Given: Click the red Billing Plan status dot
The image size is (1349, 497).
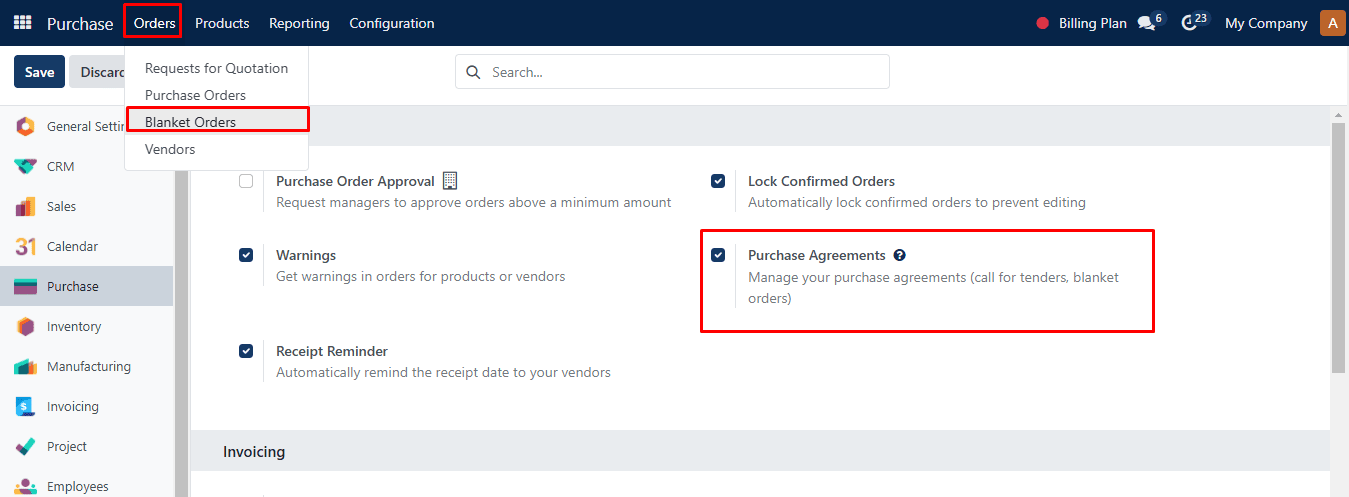Looking at the screenshot, I should pyautogui.click(x=1042, y=23).
